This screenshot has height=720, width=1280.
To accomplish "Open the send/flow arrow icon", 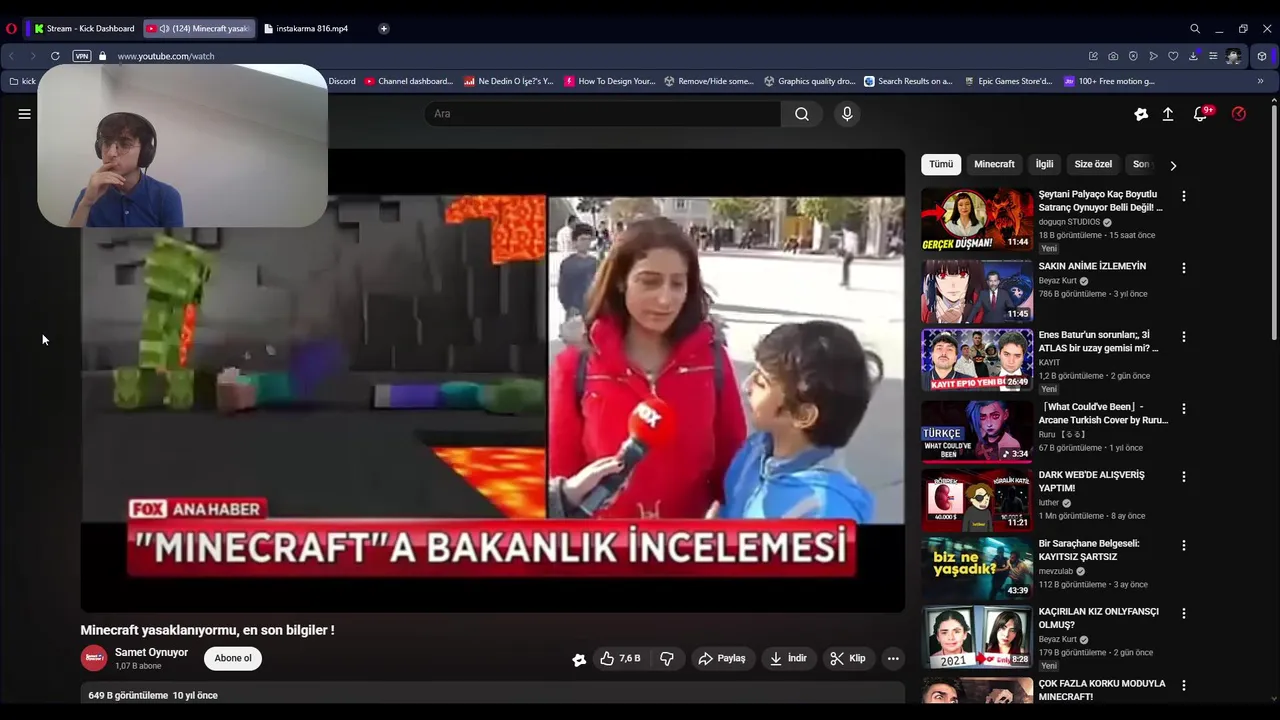I will pyautogui.click(x=1153, y=56).
